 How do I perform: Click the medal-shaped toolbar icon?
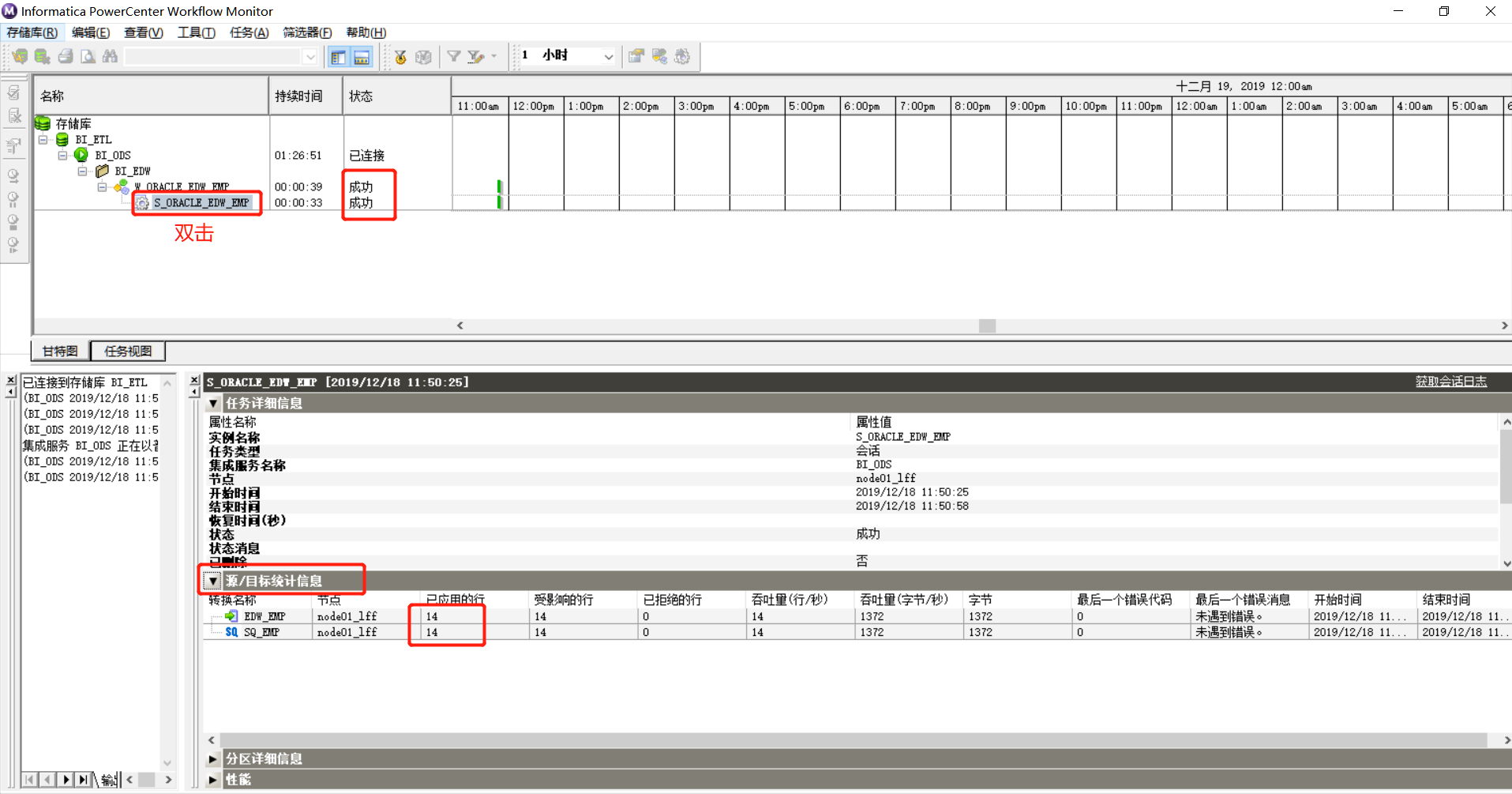[401, 57]
